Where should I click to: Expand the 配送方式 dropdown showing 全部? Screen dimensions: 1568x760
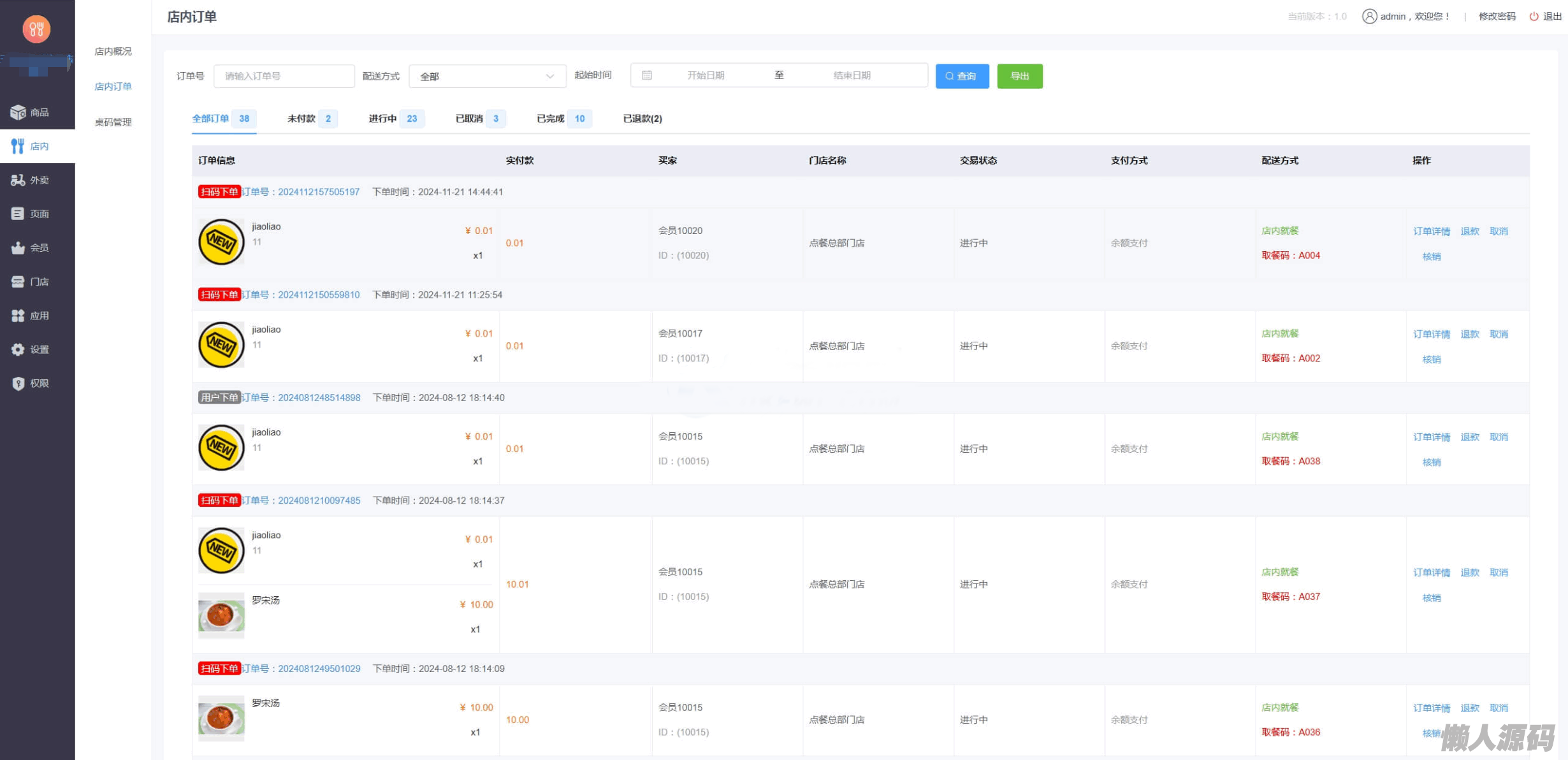487,77
